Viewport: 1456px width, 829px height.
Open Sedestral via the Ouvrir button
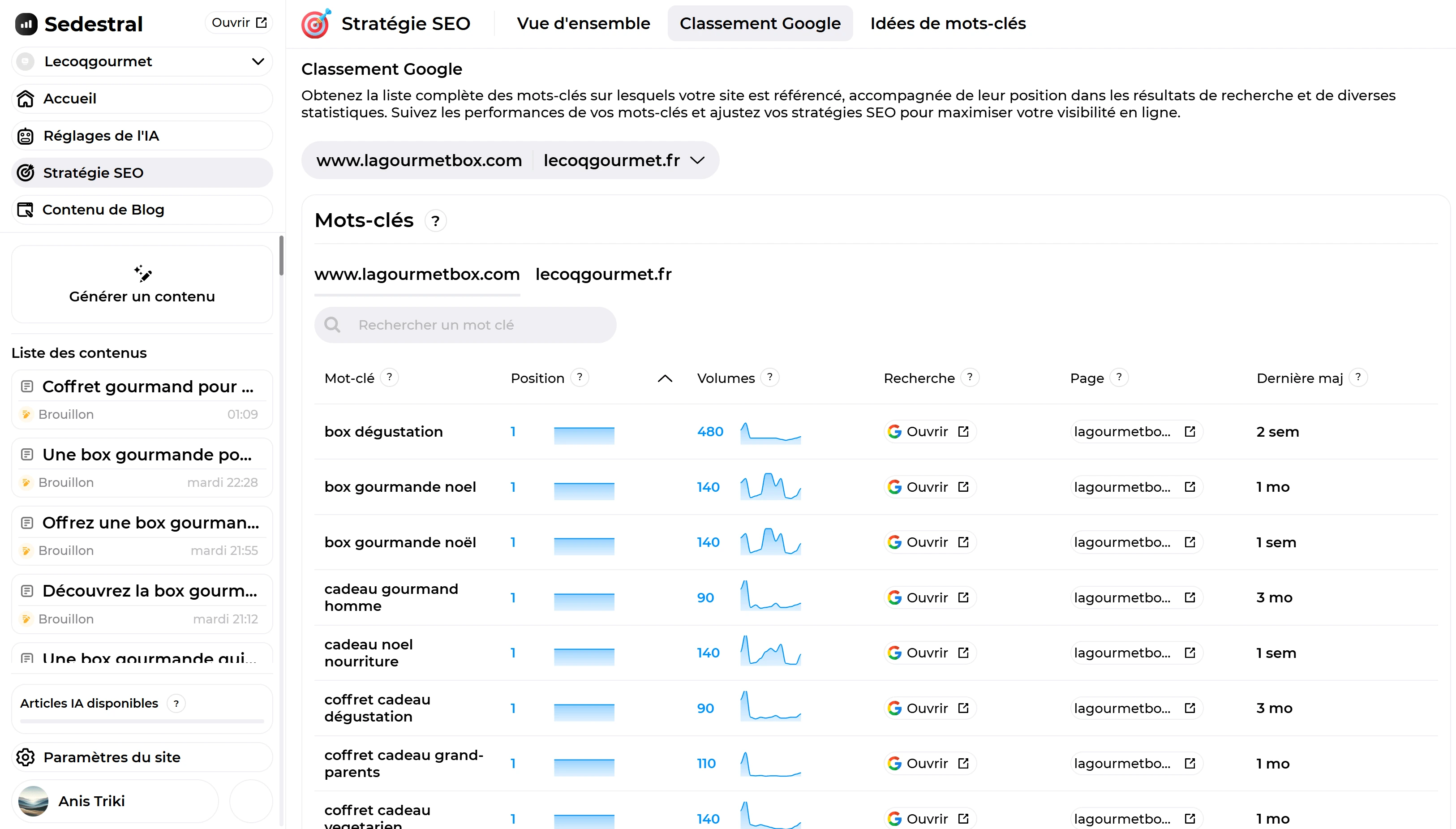(x=239, y=23)
